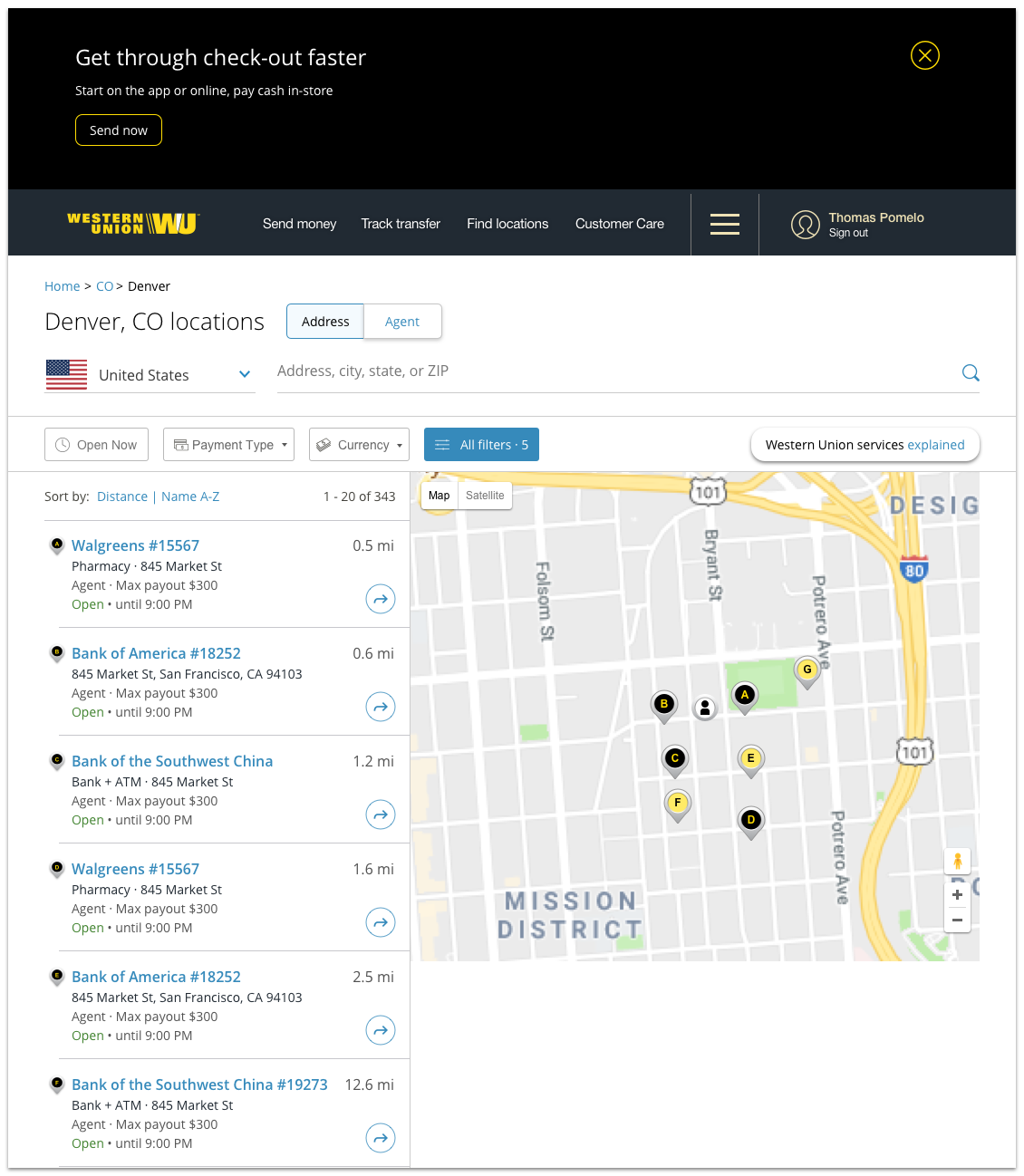Get directions to Walgreens 0.5 mi listing
The image size is (1024, 1176).
[381, 599]
